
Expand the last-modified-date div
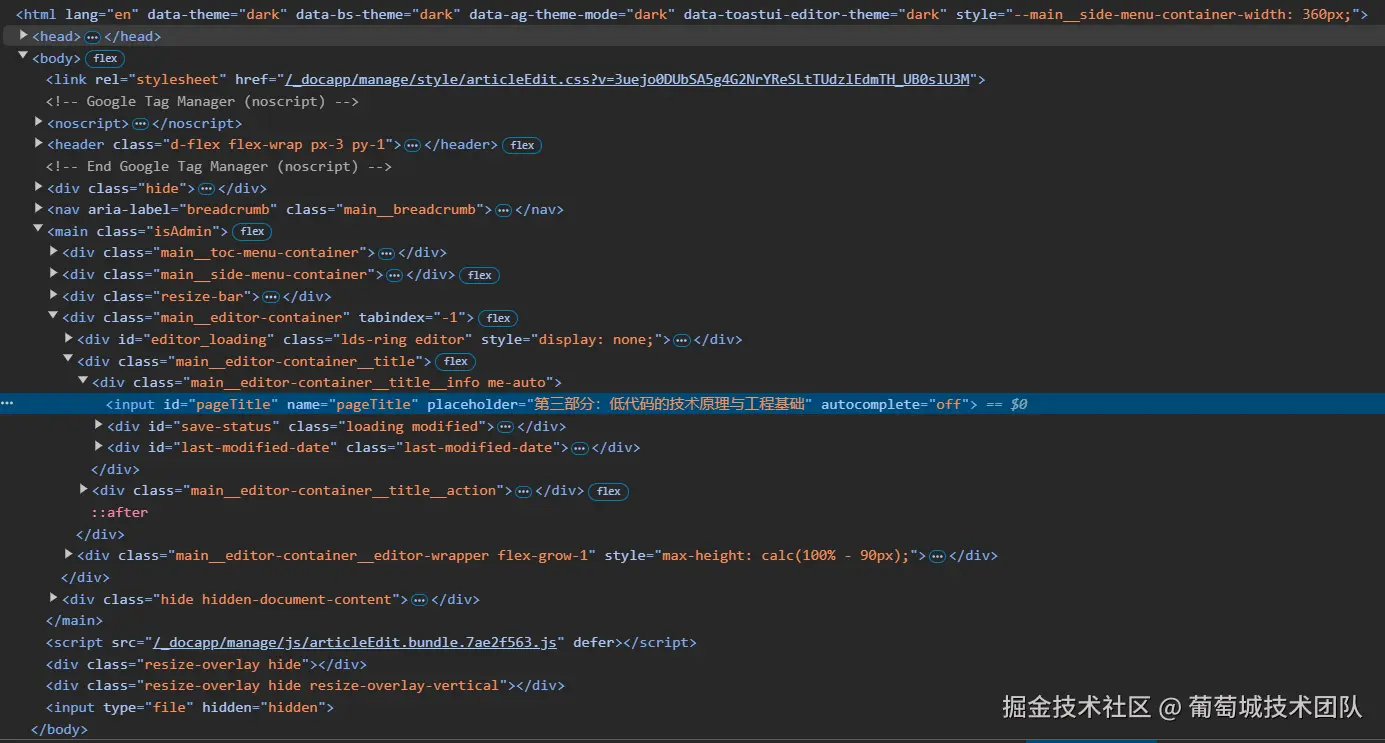pos(98,447)
